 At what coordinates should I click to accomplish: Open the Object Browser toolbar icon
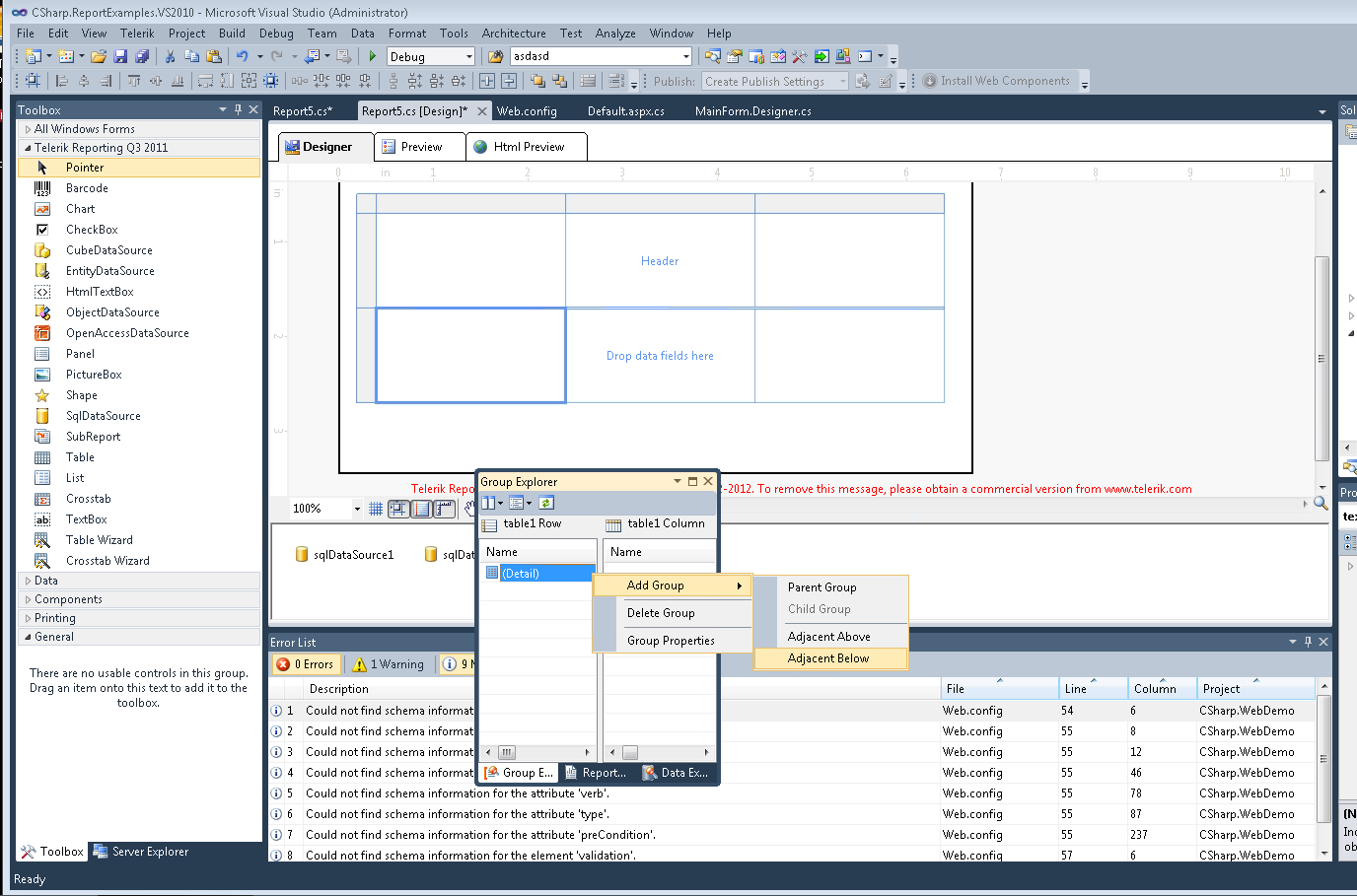(778, 56)
